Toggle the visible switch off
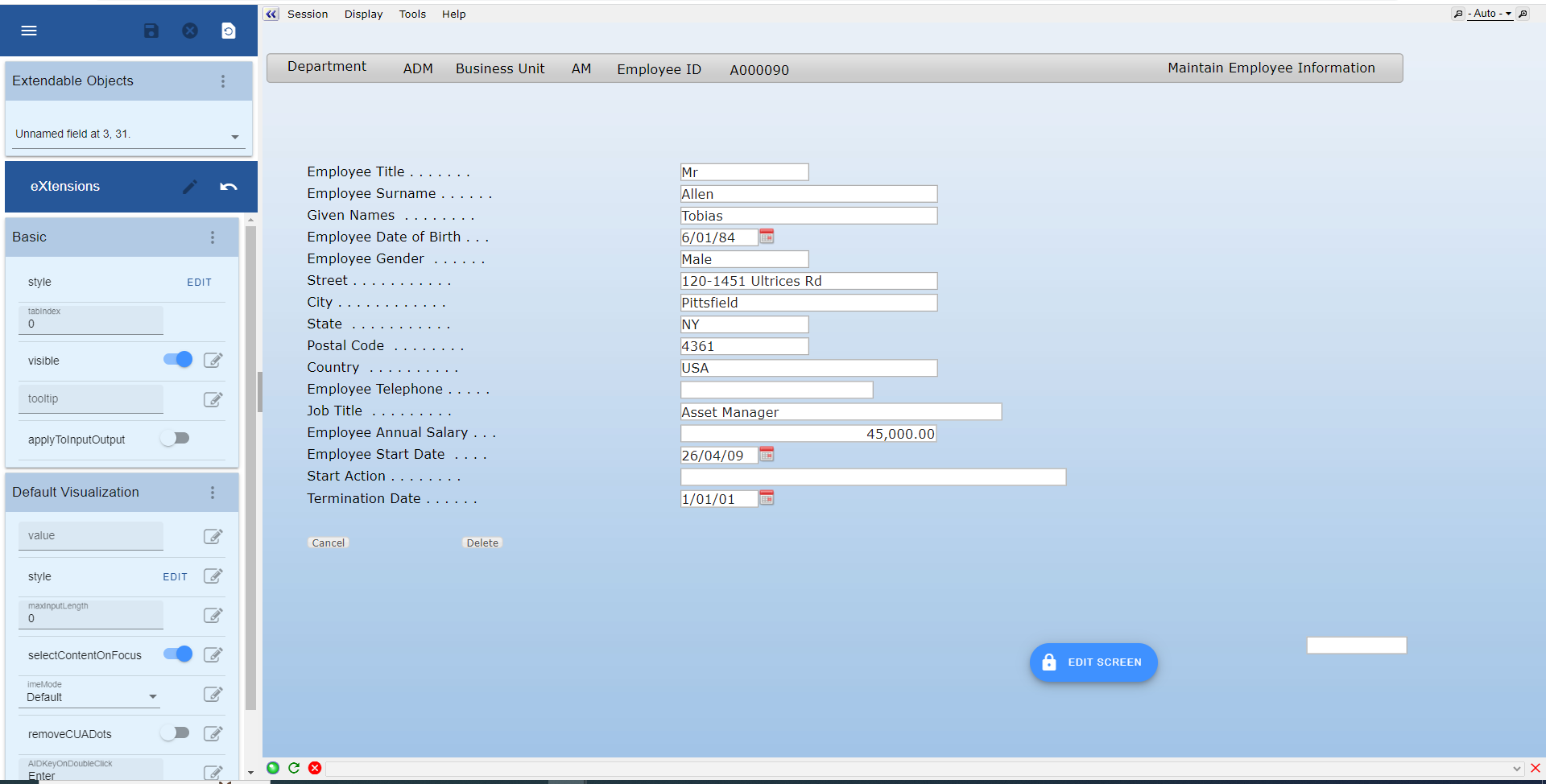The height and width of the screenshot is (784, 1546). (x=178, y=360)
